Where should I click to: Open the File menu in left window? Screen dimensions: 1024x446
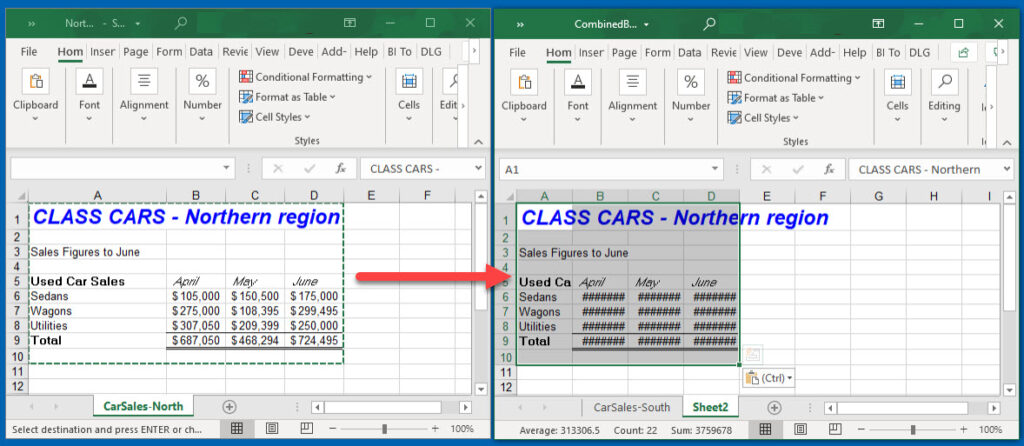(x=29, y=52)
